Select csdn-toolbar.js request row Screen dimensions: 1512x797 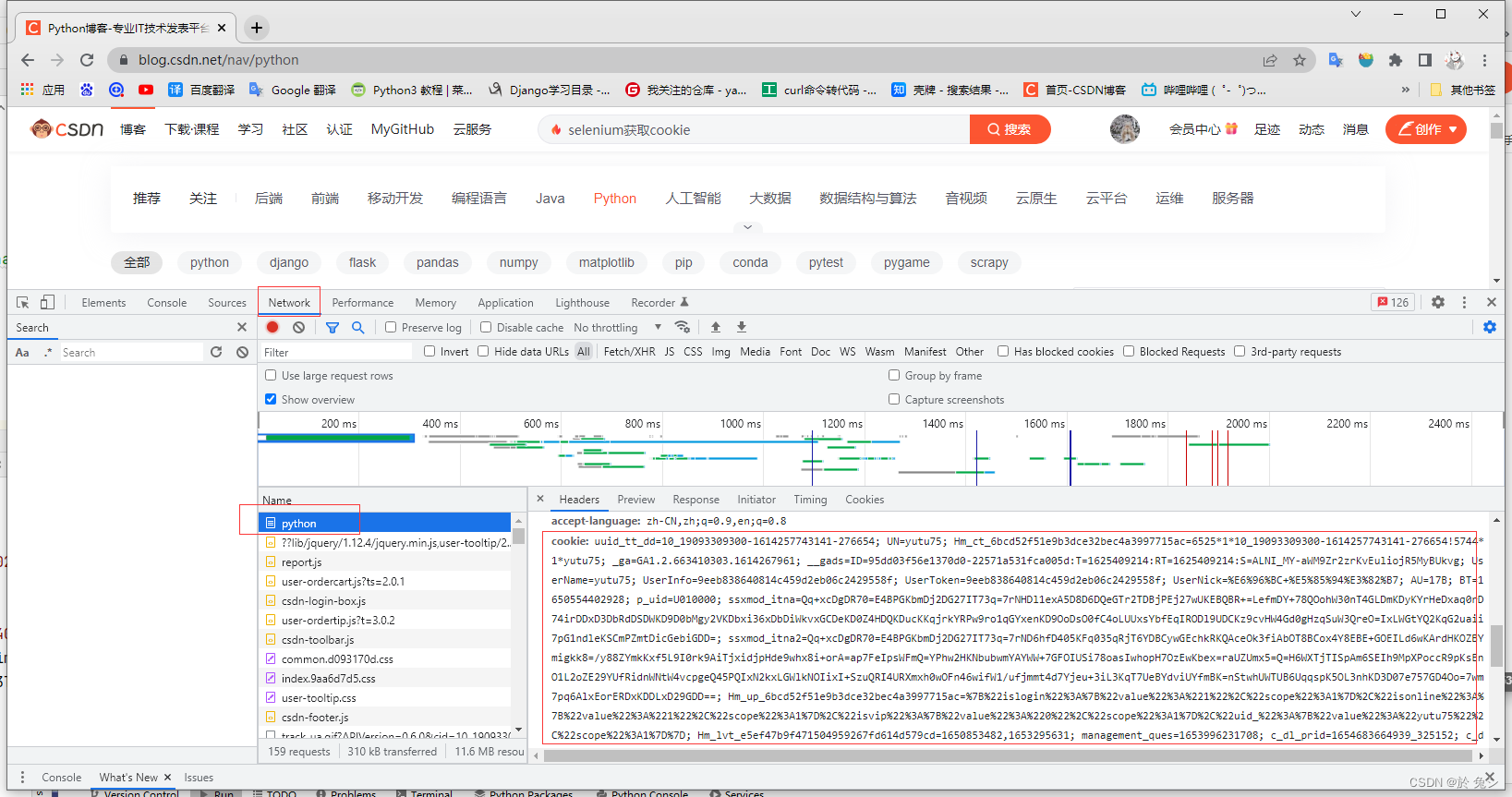(385, 639)
